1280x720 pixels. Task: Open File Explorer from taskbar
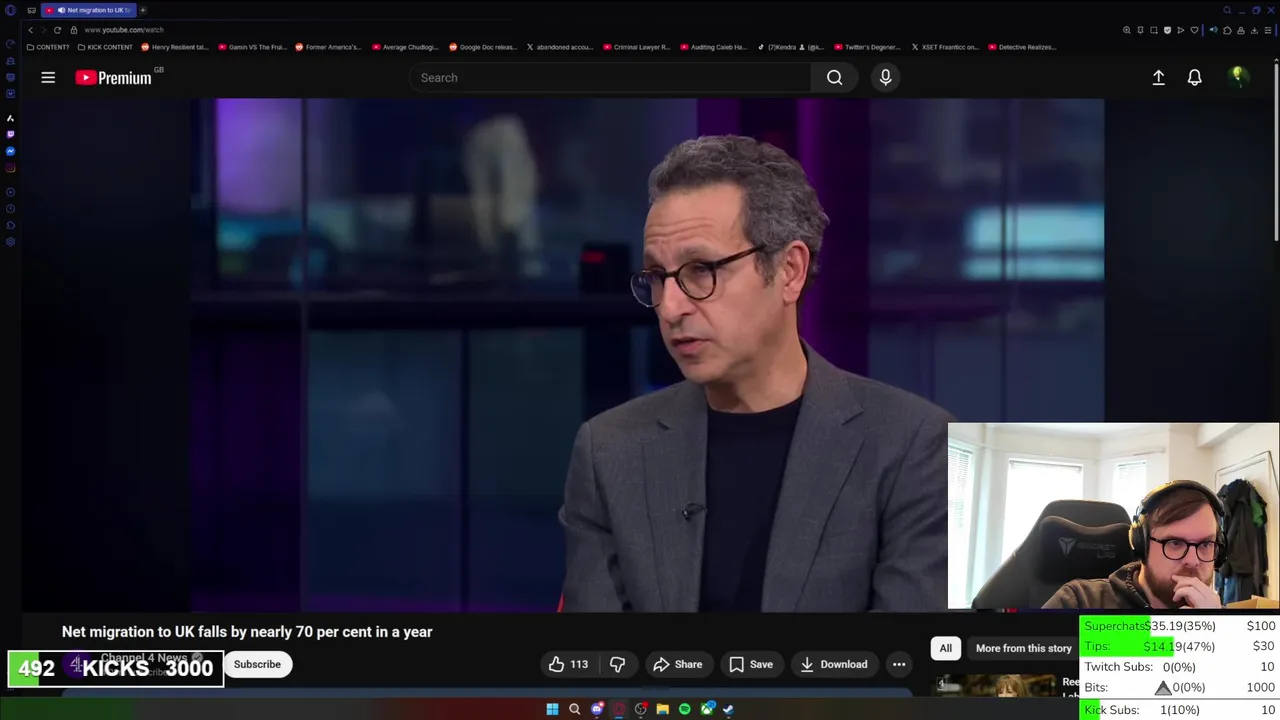coord(662,709)
